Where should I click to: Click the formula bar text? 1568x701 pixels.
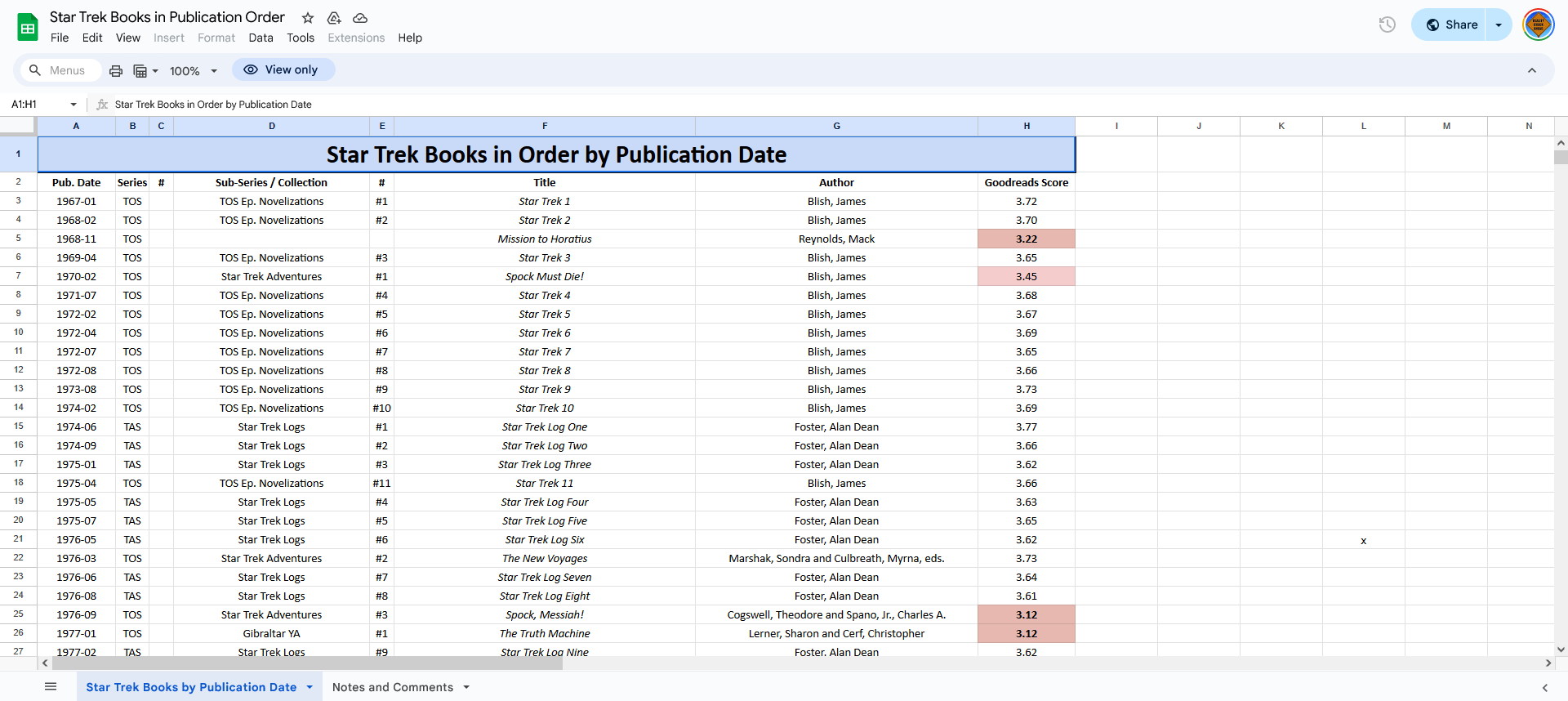click(213, 105)
